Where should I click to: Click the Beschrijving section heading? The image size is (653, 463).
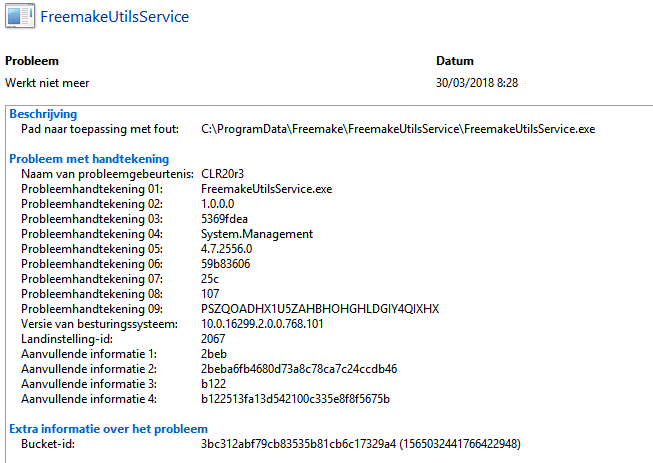coord(43,114)
